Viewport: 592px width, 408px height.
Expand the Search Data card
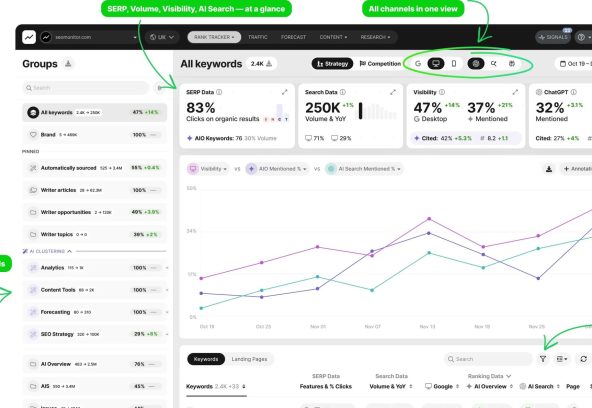coord(393,92)
